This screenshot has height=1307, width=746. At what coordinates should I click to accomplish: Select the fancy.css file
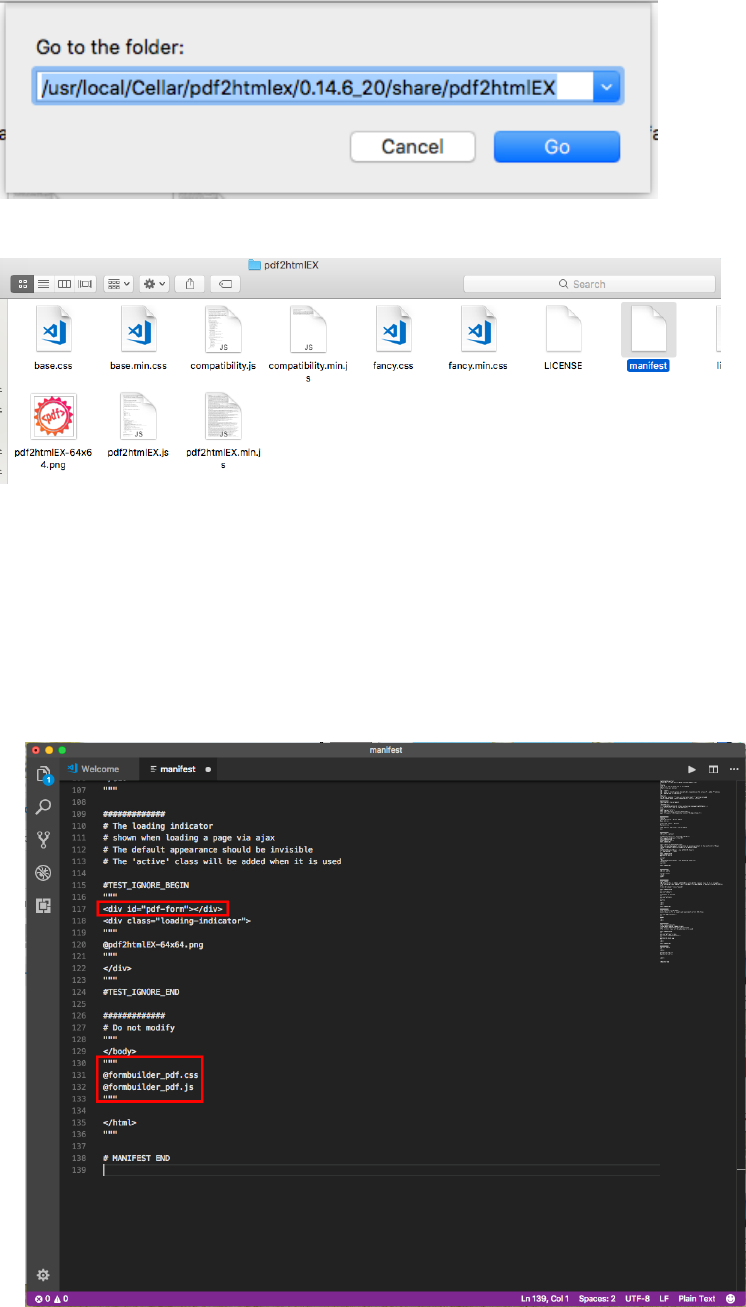pyautogui.click(x=393, y=339)
